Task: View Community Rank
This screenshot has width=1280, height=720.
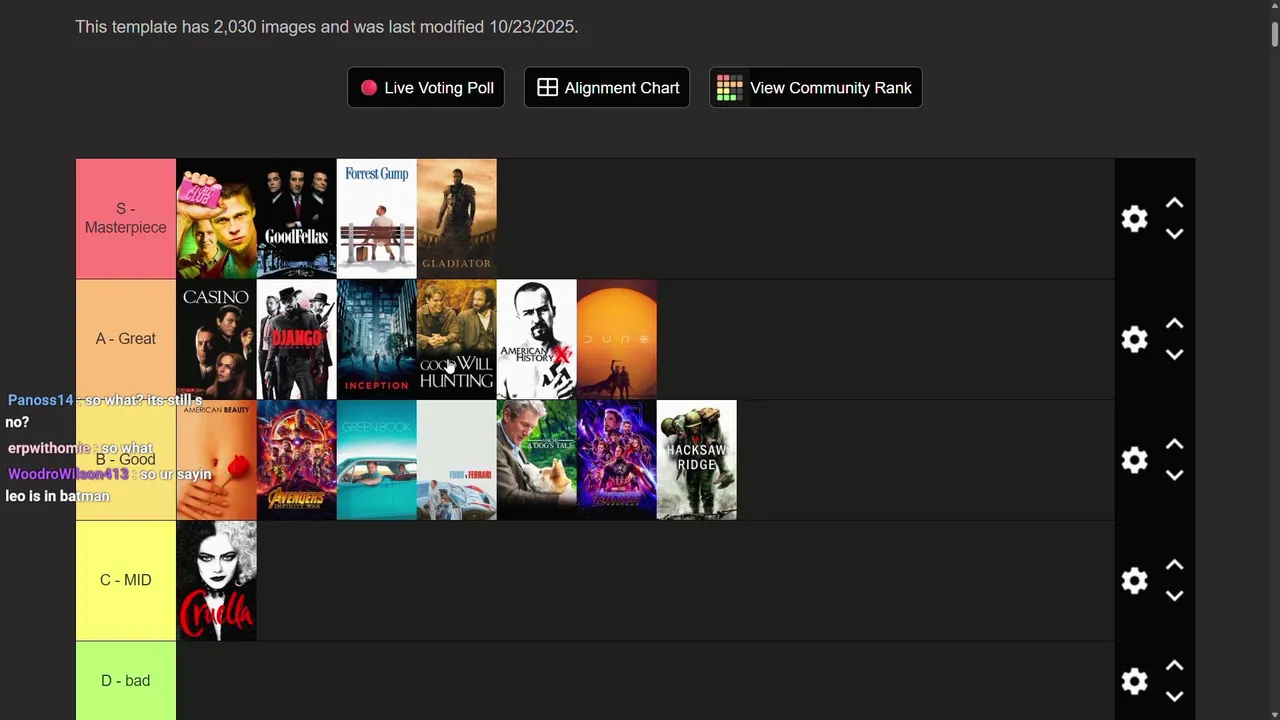Action: click(x=816, y=88)
